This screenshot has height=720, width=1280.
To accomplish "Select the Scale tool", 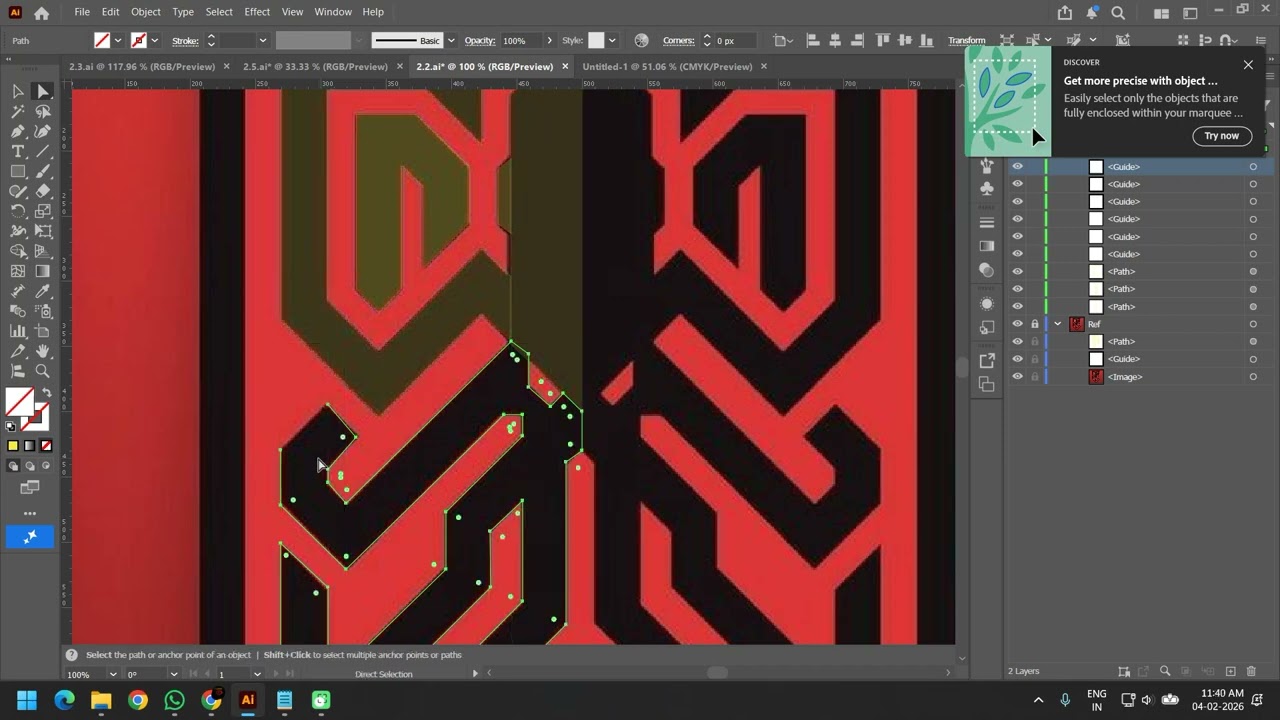I will (43, 211).
